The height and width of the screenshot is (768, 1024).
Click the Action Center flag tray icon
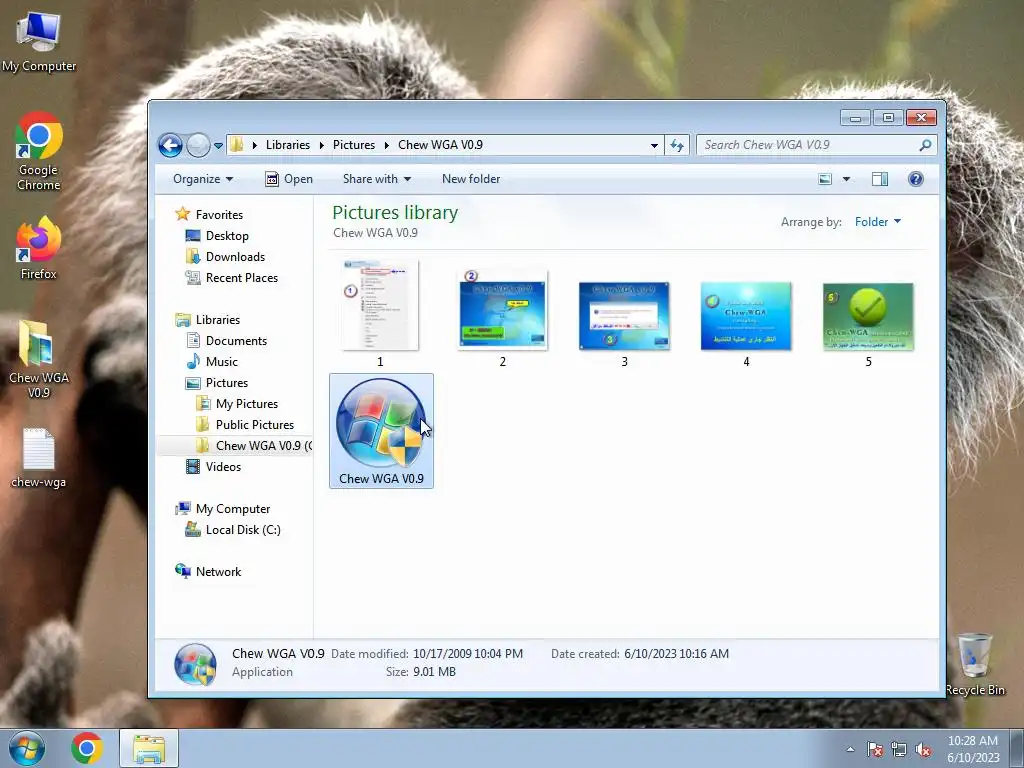coord(874,750)
